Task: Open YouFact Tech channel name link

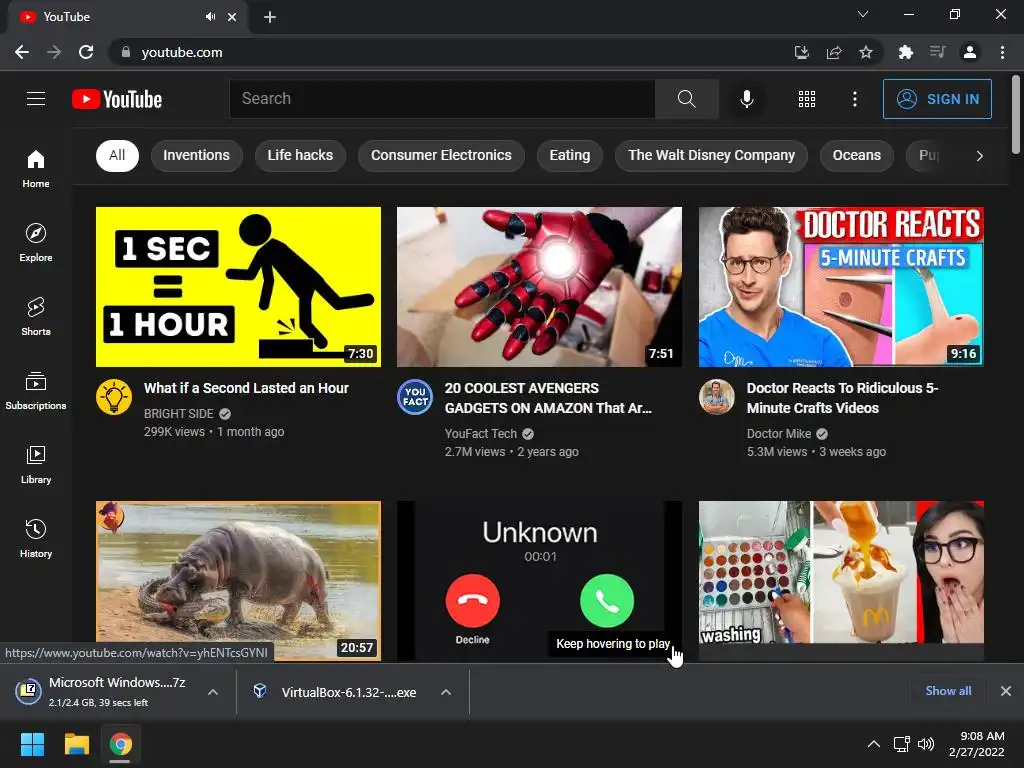Action: pyautogui.click(x=481, y=434)
